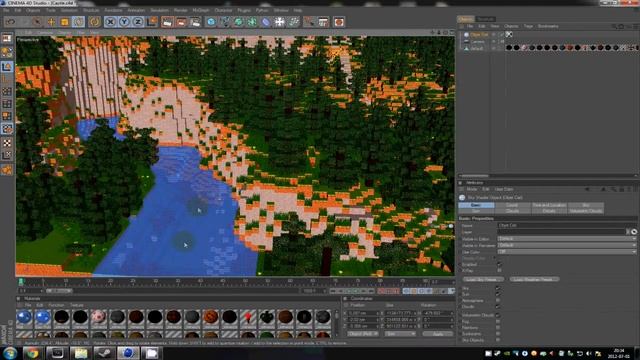Click the coordinate system icon after the Z axis
This screenshot has height=360, width=640.
pos(152,22)
